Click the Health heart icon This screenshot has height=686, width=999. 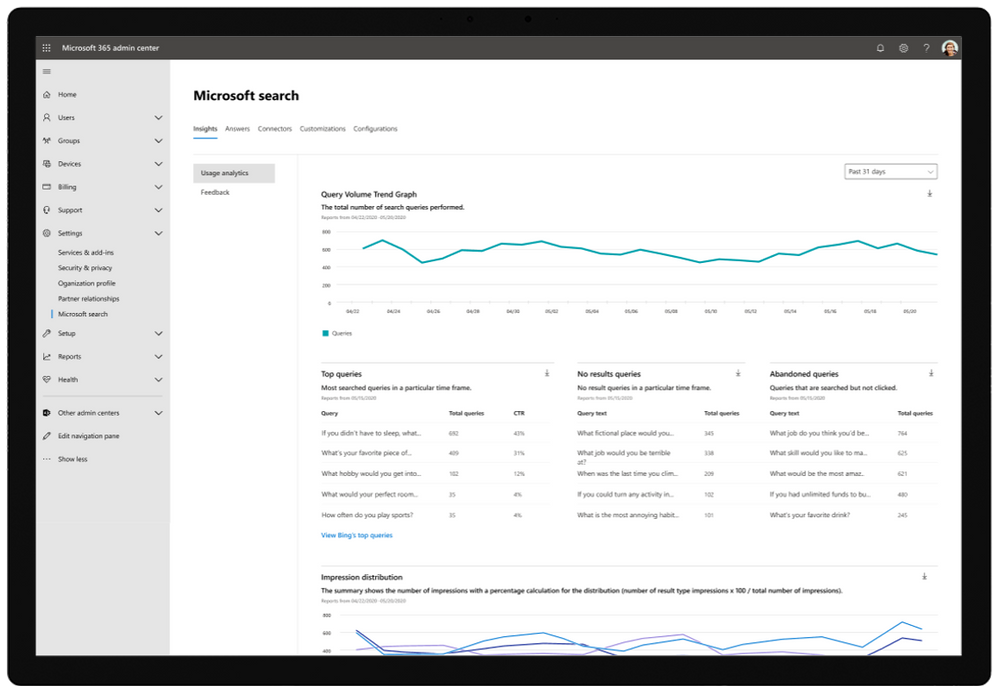(x=47, y=380)
